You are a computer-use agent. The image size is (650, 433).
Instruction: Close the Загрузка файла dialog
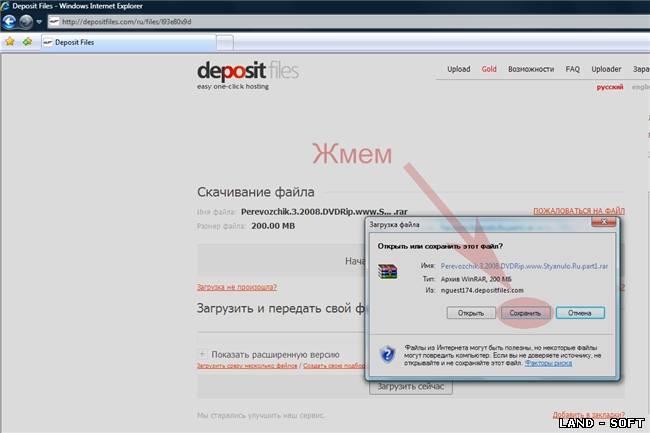pos(604,222)
